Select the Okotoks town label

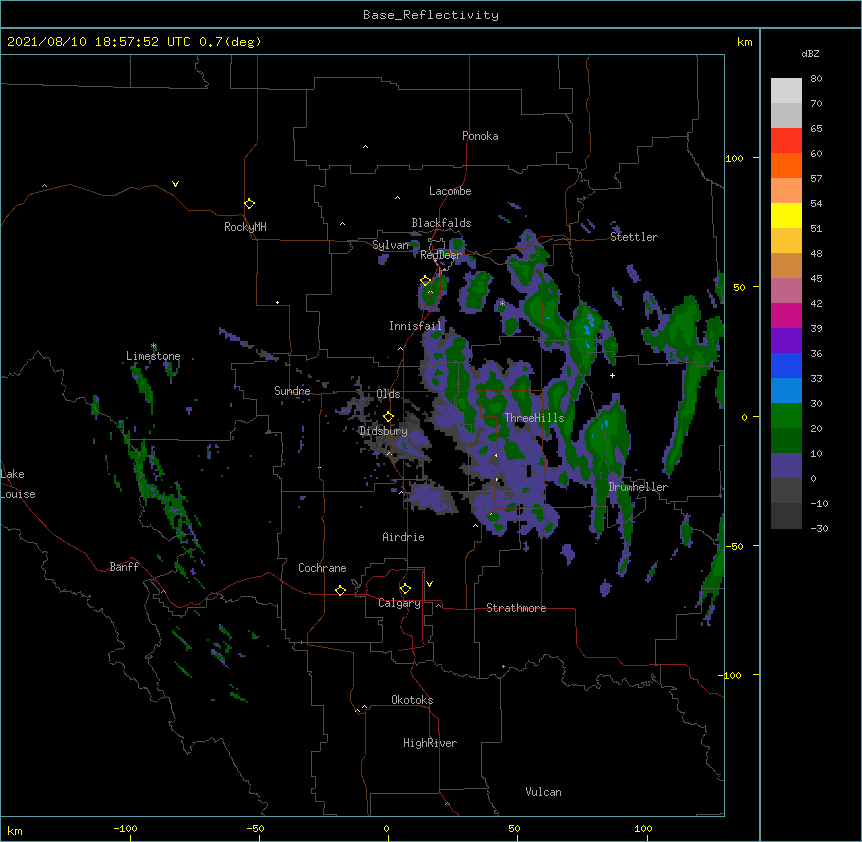pyautogui.click(x=412, y=700)
